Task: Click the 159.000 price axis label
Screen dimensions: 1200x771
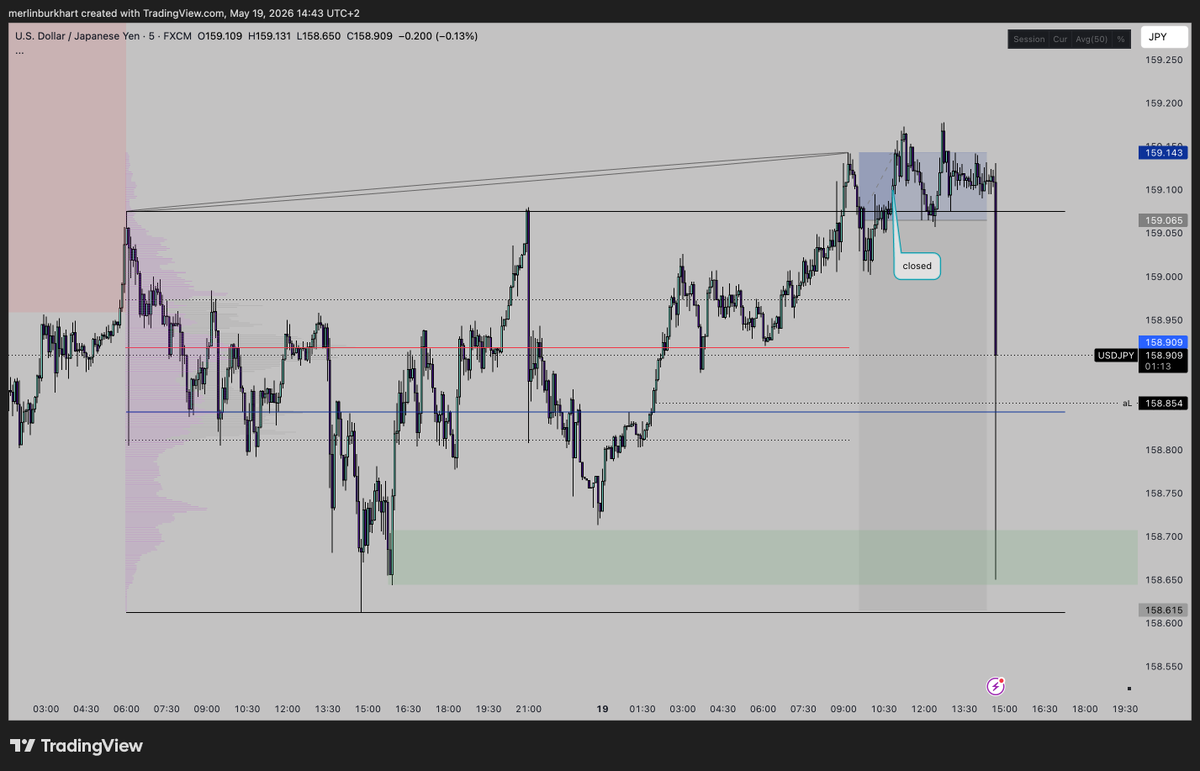Action: click(x=1162, y=277)
